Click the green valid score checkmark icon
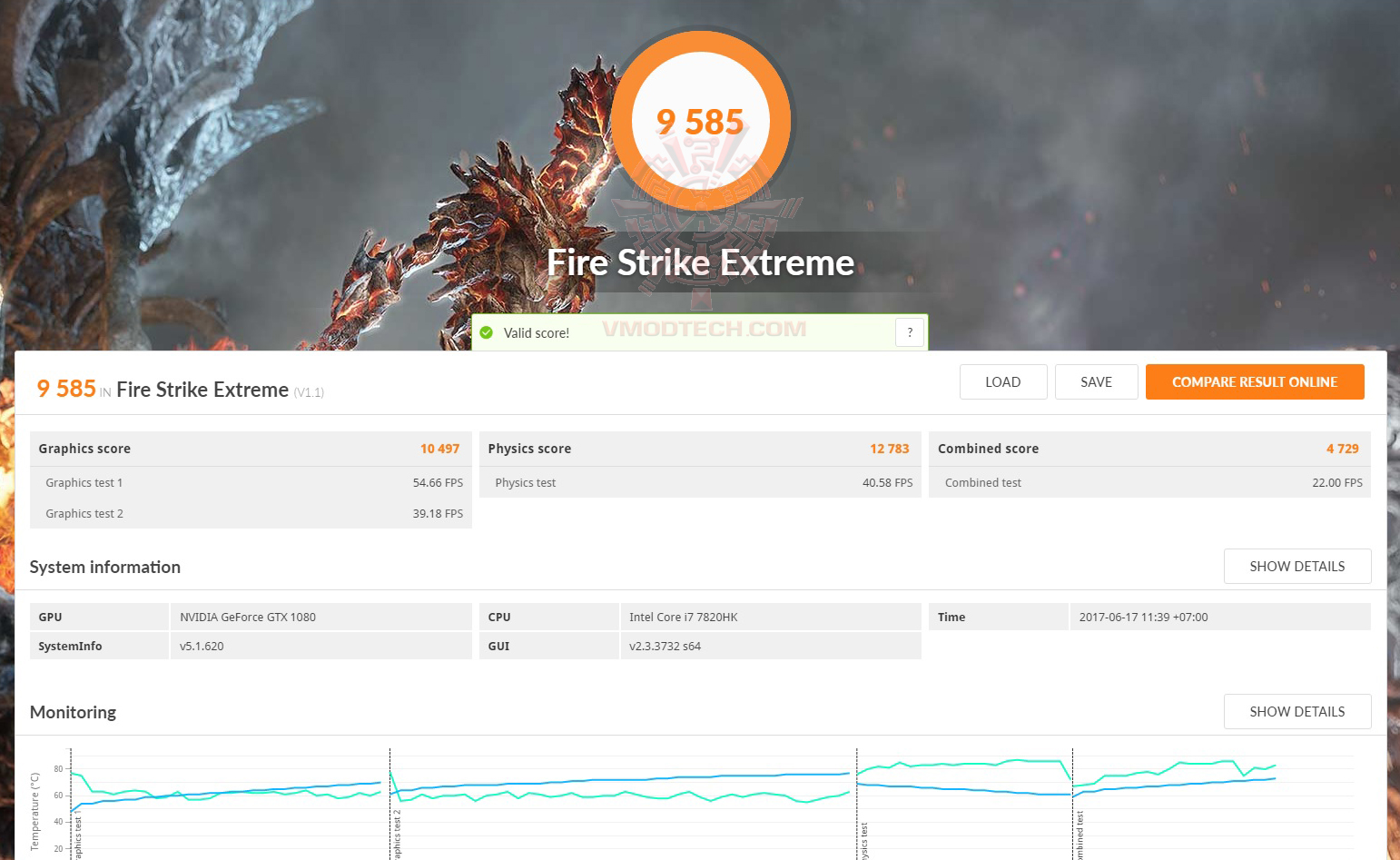 point(488,332)
